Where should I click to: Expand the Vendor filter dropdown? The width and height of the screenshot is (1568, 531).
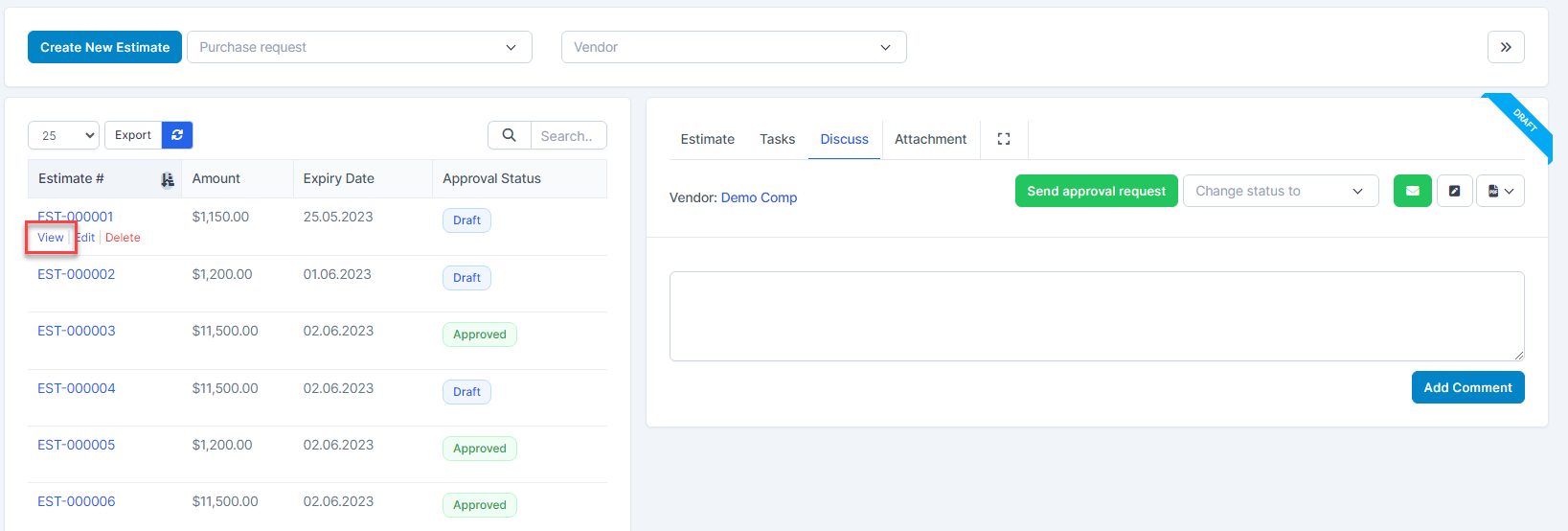pyautogui.click(x=734, y=47)
